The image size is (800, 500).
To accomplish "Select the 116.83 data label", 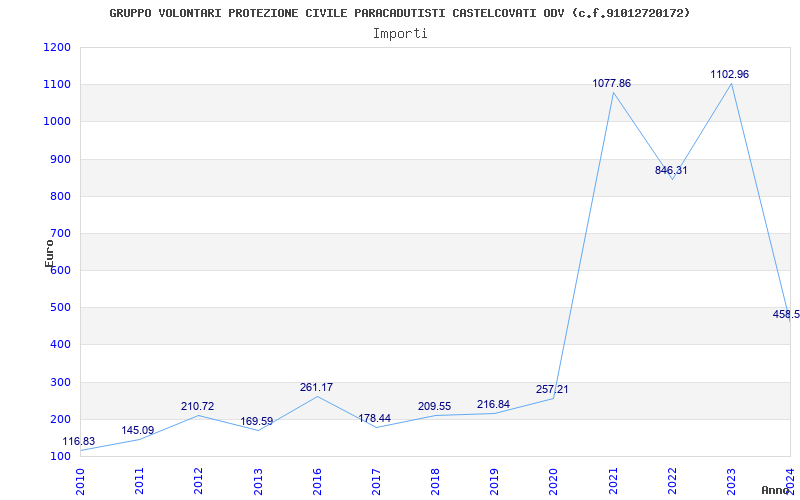I will pos(79,441).
